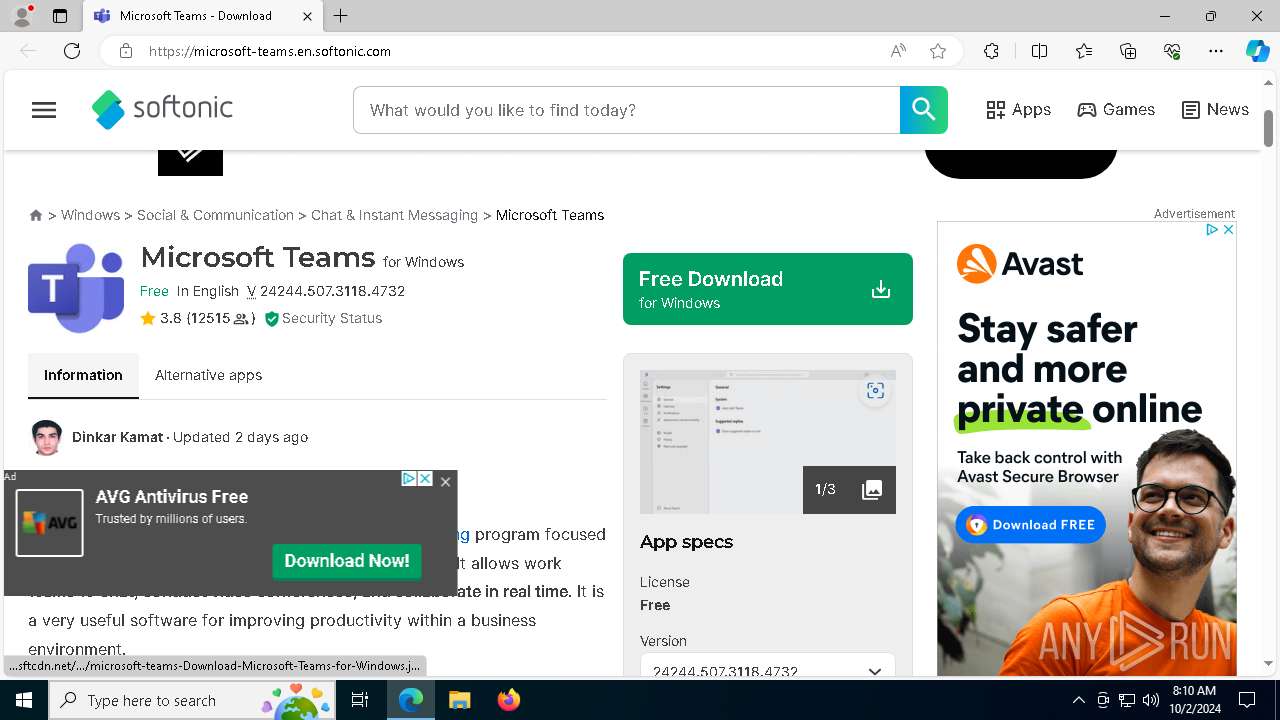Open the tab actions menu
Image resolution: width=1280 pixels, height=720 pixels.
point(60,16)
